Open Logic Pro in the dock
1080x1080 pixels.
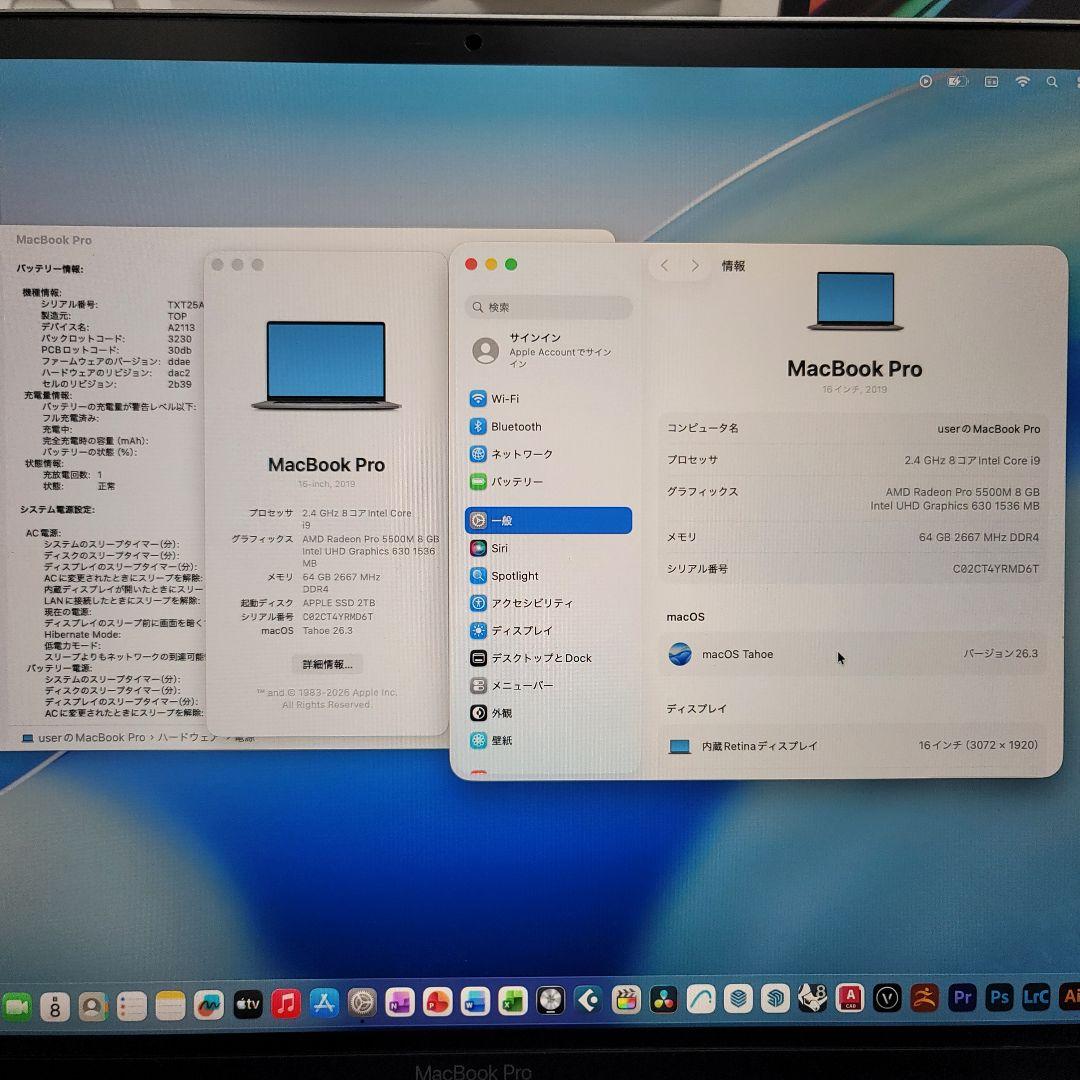pyautogui.click(x=550, y=1000)
